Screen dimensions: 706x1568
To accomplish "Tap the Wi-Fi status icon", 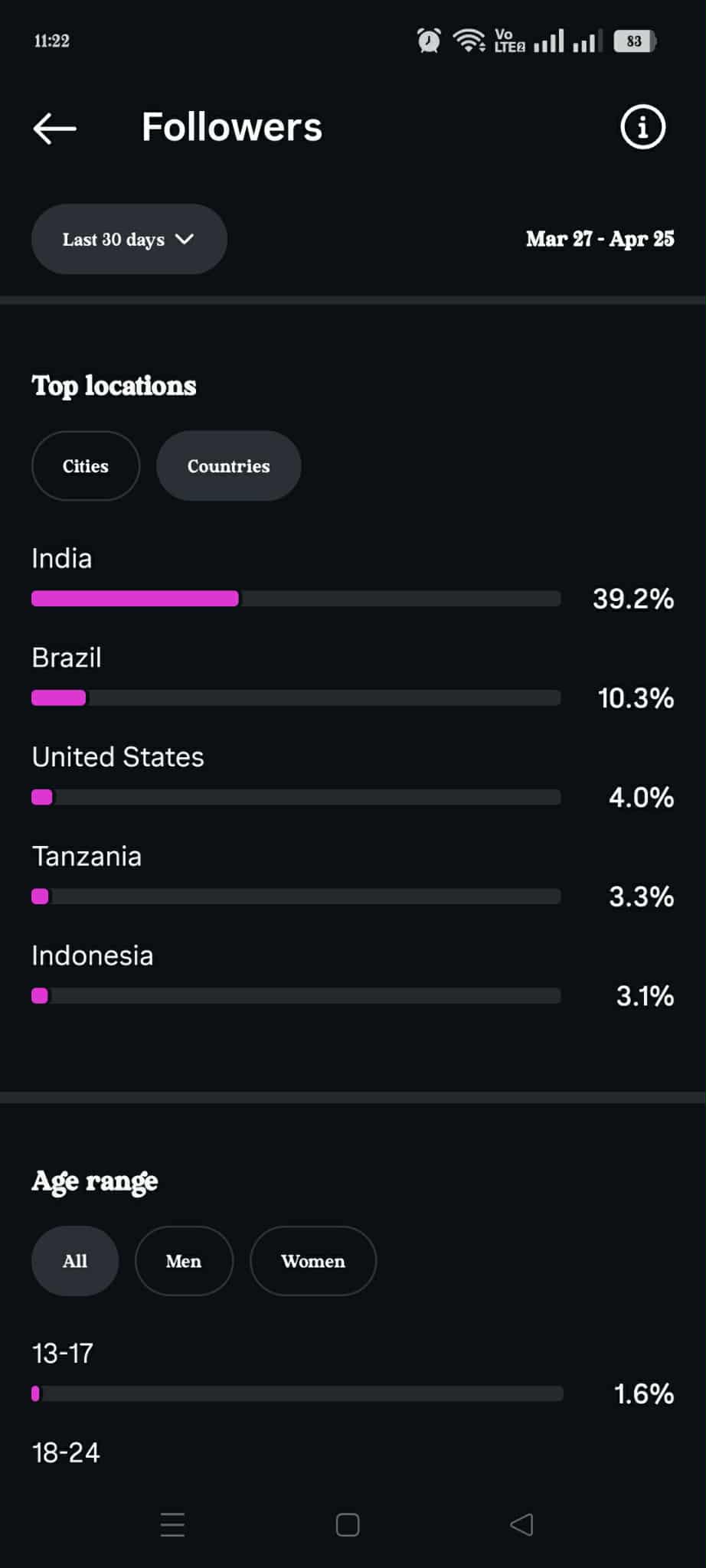I will (x=469, y=41).
